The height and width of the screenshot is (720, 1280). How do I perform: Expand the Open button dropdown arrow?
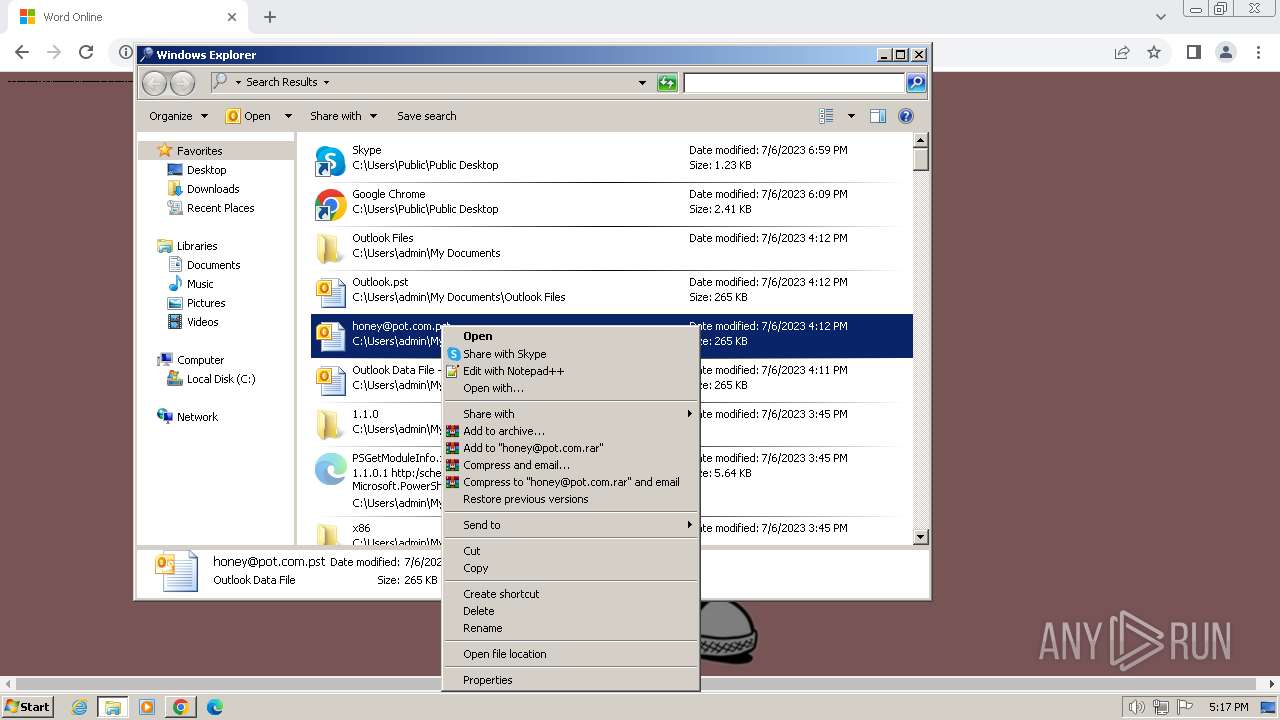click(288, 116)
